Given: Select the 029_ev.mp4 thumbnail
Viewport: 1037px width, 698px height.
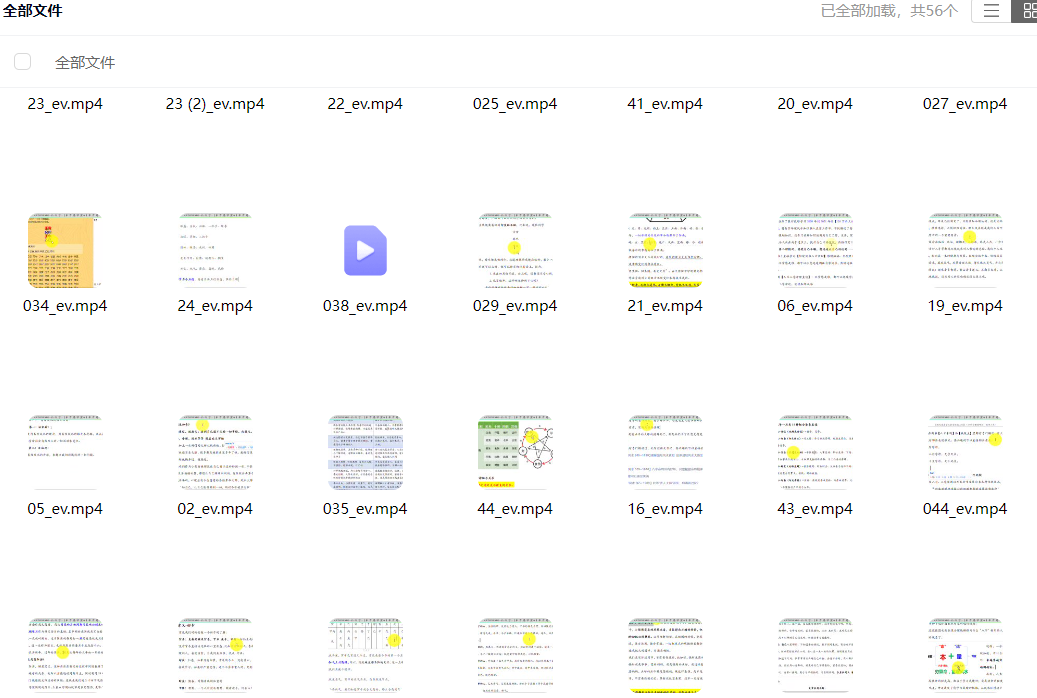Looking at the screenshot, I should pos(515,250).
